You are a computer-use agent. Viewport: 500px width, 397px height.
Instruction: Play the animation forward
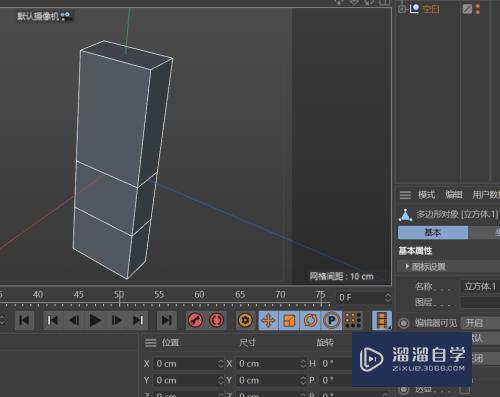[95, 321]
